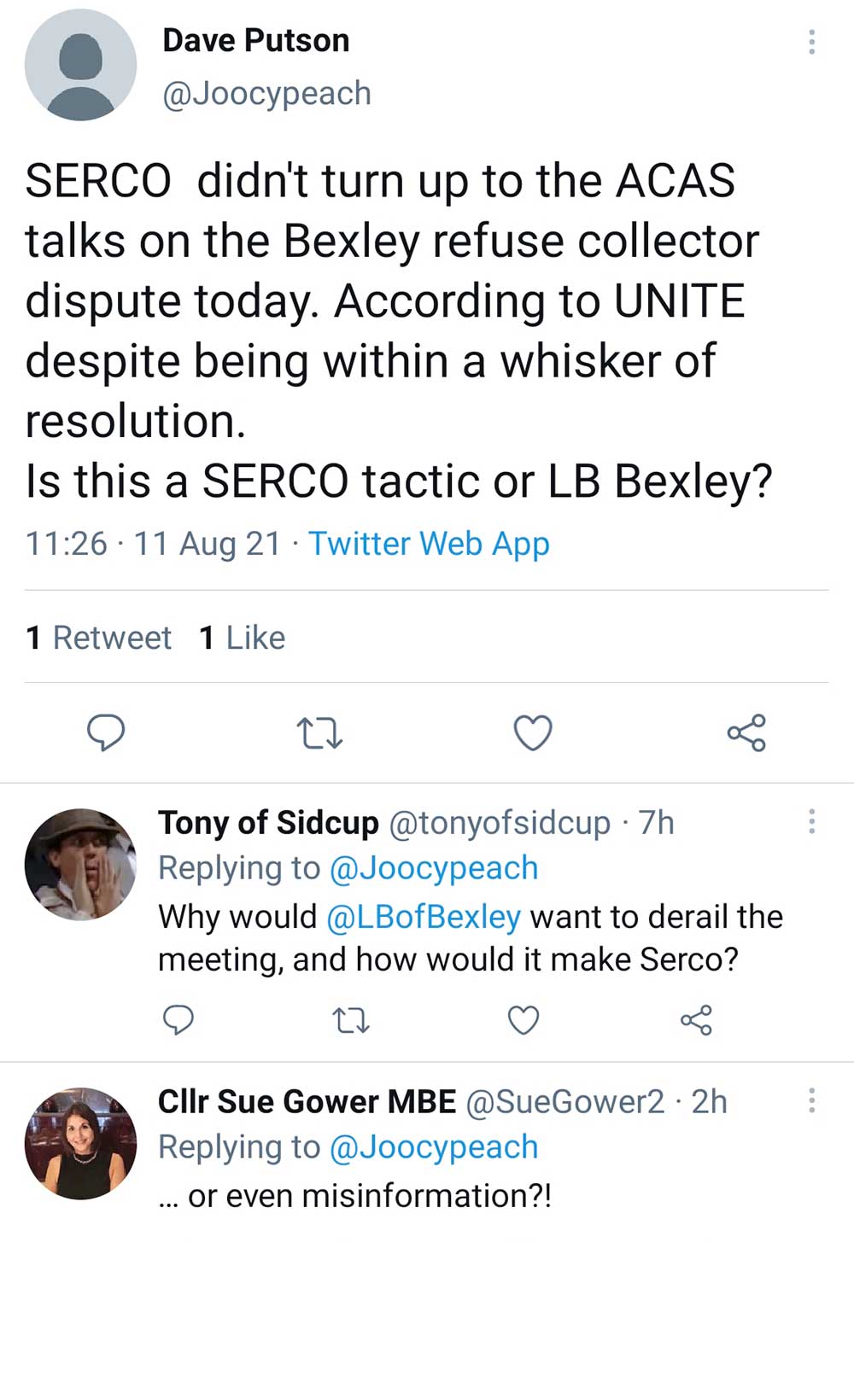Reply to Tony of Sidcup's tweet

[178, 1019]
